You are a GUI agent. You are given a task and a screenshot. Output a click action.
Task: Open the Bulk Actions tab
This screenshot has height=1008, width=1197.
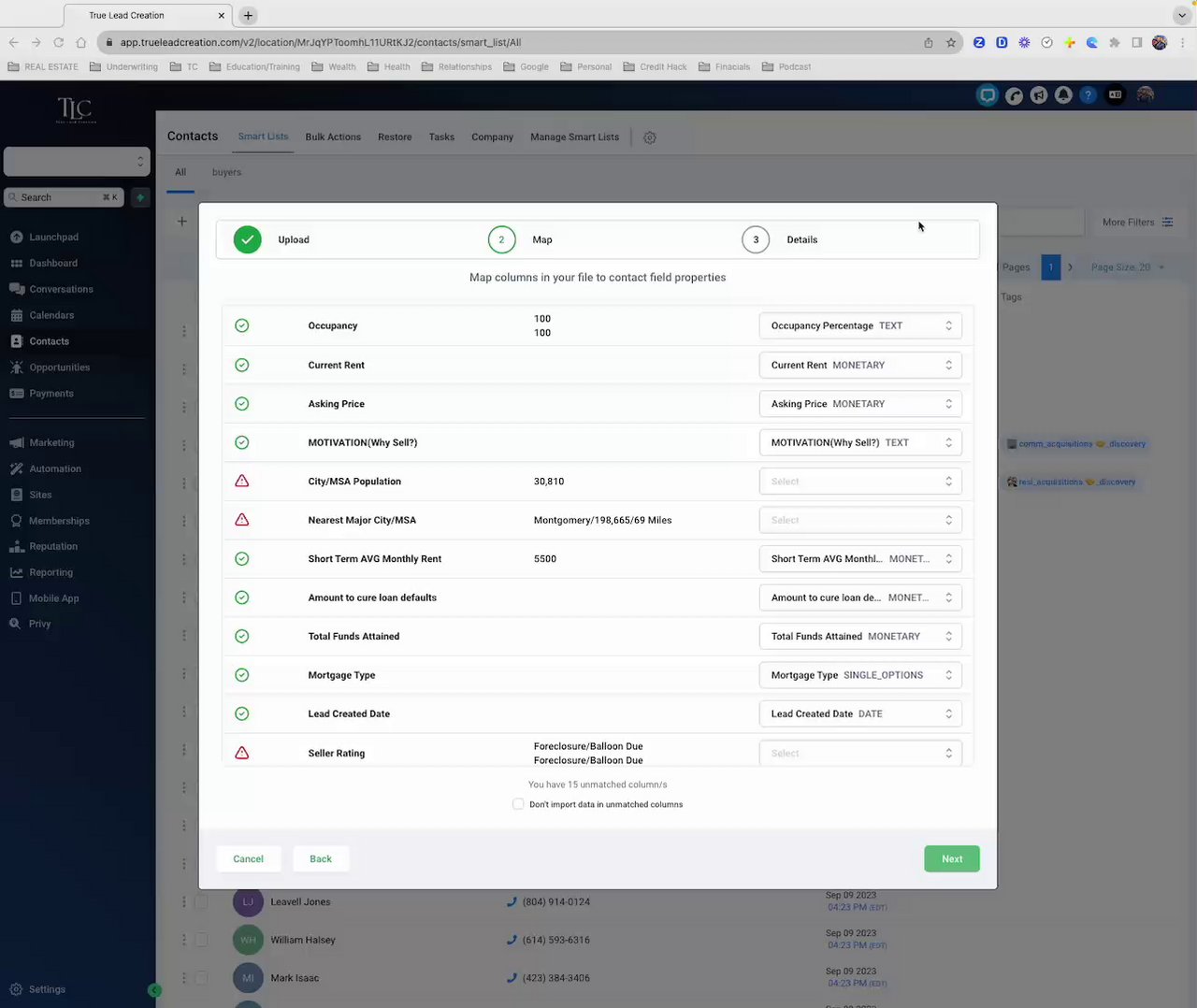click(333, 137)
